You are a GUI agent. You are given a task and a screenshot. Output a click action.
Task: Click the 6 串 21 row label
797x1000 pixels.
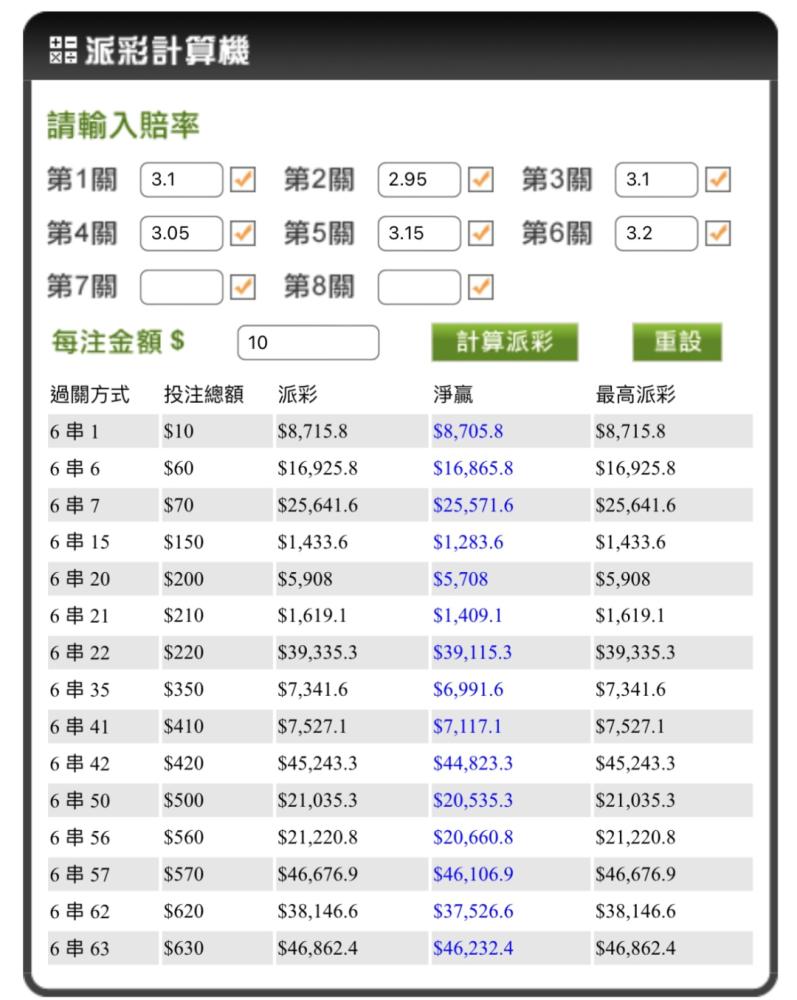80,615
